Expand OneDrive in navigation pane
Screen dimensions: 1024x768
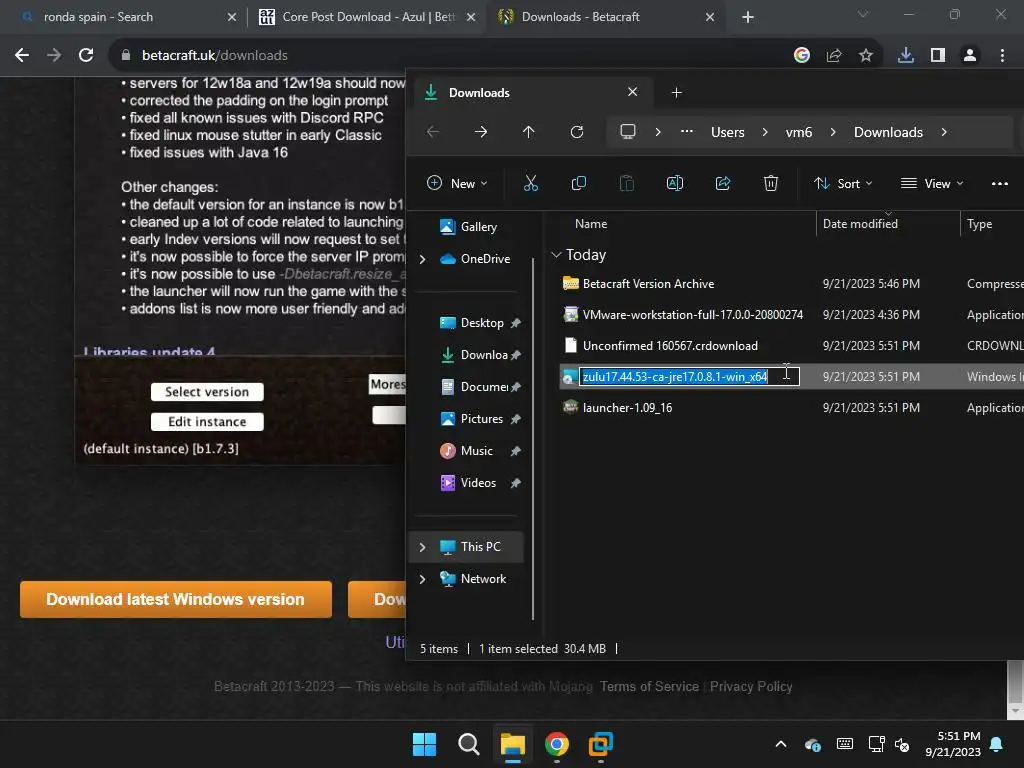(x=423, y=259)
